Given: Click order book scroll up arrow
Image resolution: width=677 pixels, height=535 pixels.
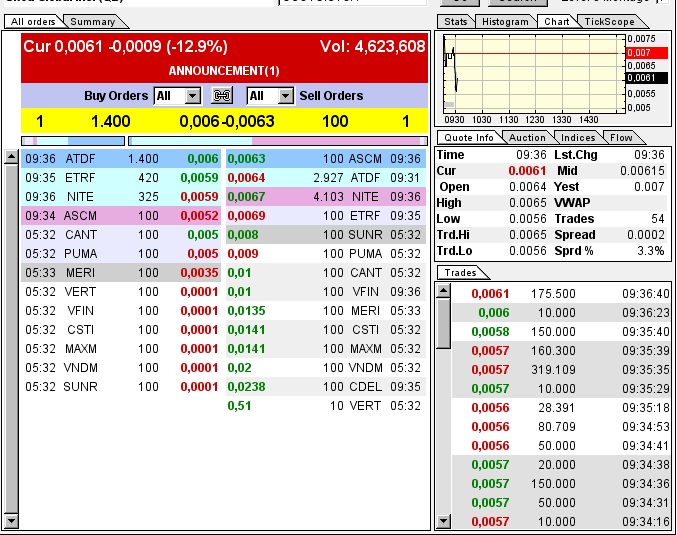Looking at the screenshot, I should (11, 158).
